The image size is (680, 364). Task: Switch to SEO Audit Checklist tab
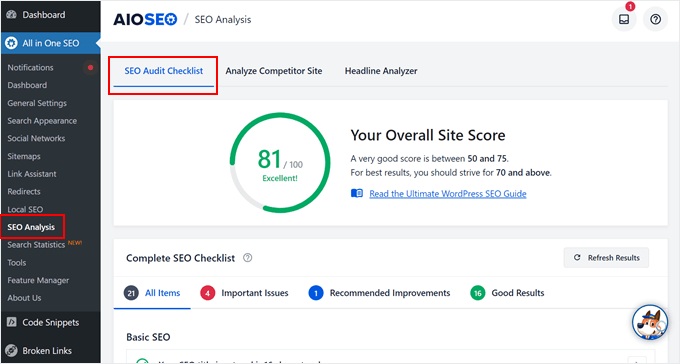click(163, 71)
